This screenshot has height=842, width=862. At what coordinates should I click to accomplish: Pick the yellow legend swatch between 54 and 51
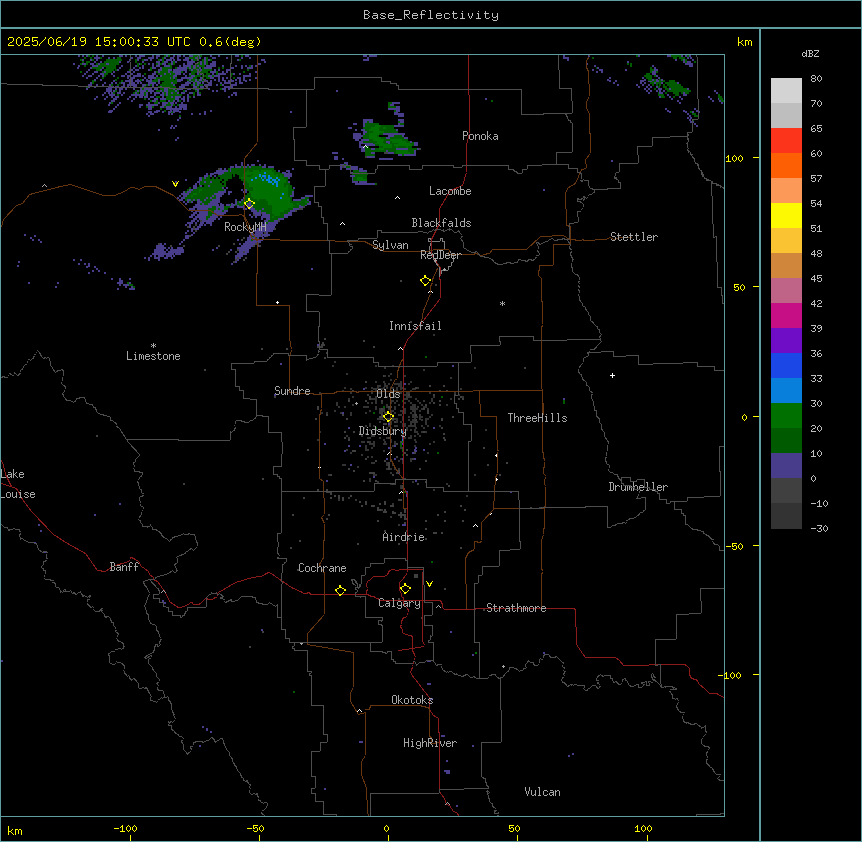786,215
